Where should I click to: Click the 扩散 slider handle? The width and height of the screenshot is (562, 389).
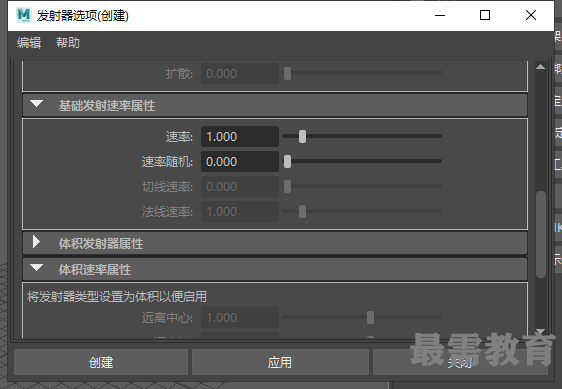[x=287, y=73]
